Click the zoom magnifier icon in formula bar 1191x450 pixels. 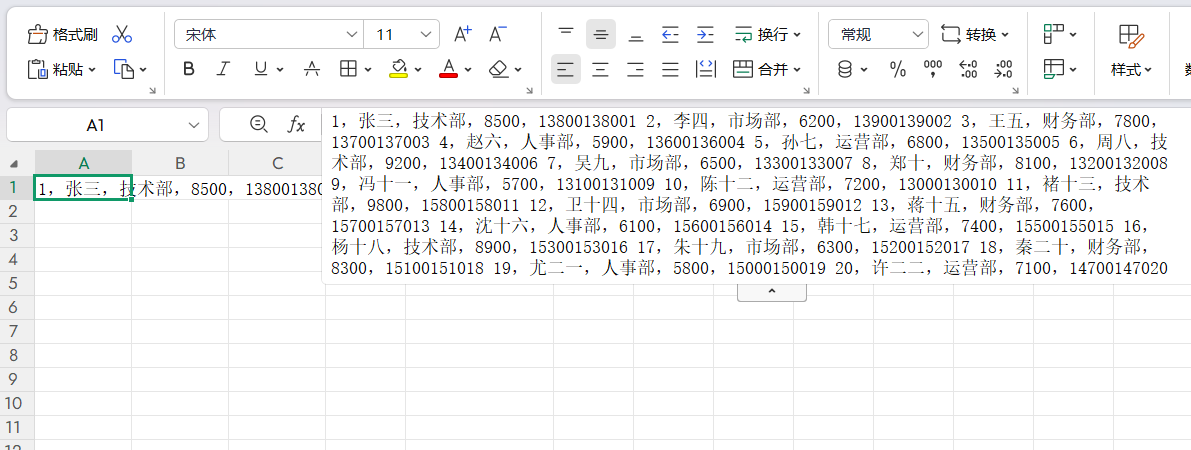tap(259, 125)
